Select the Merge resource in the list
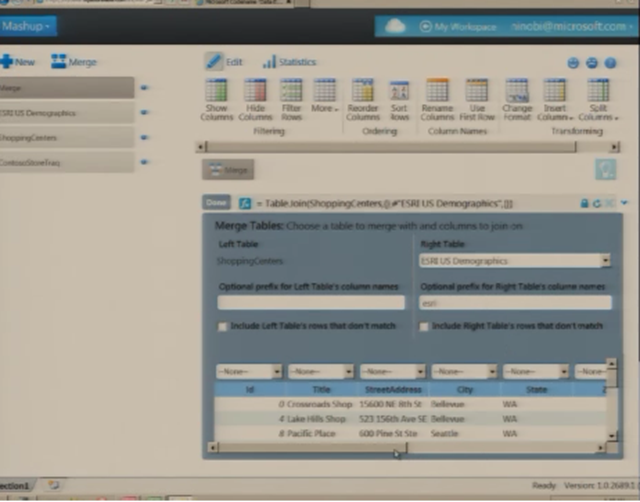 67,88
